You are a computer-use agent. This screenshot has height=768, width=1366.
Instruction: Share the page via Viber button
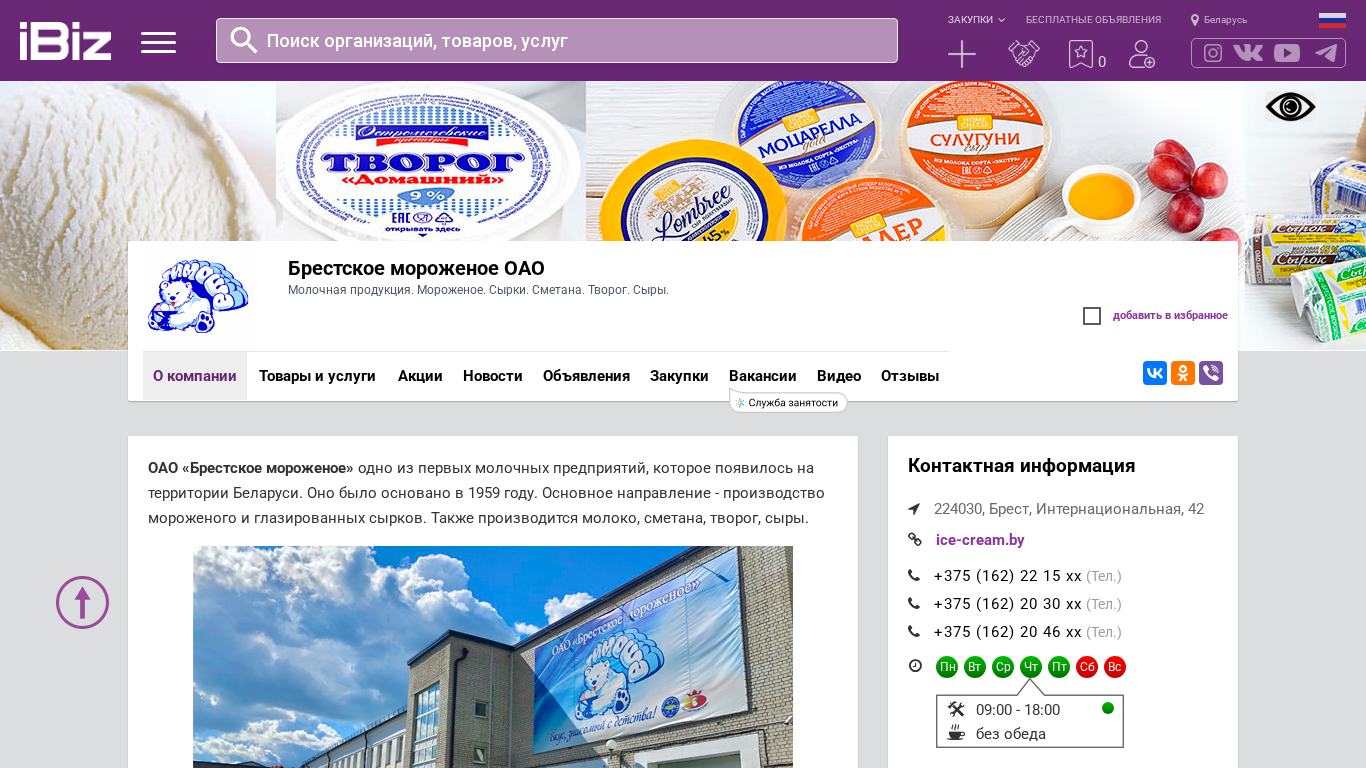pos(1211,373)
